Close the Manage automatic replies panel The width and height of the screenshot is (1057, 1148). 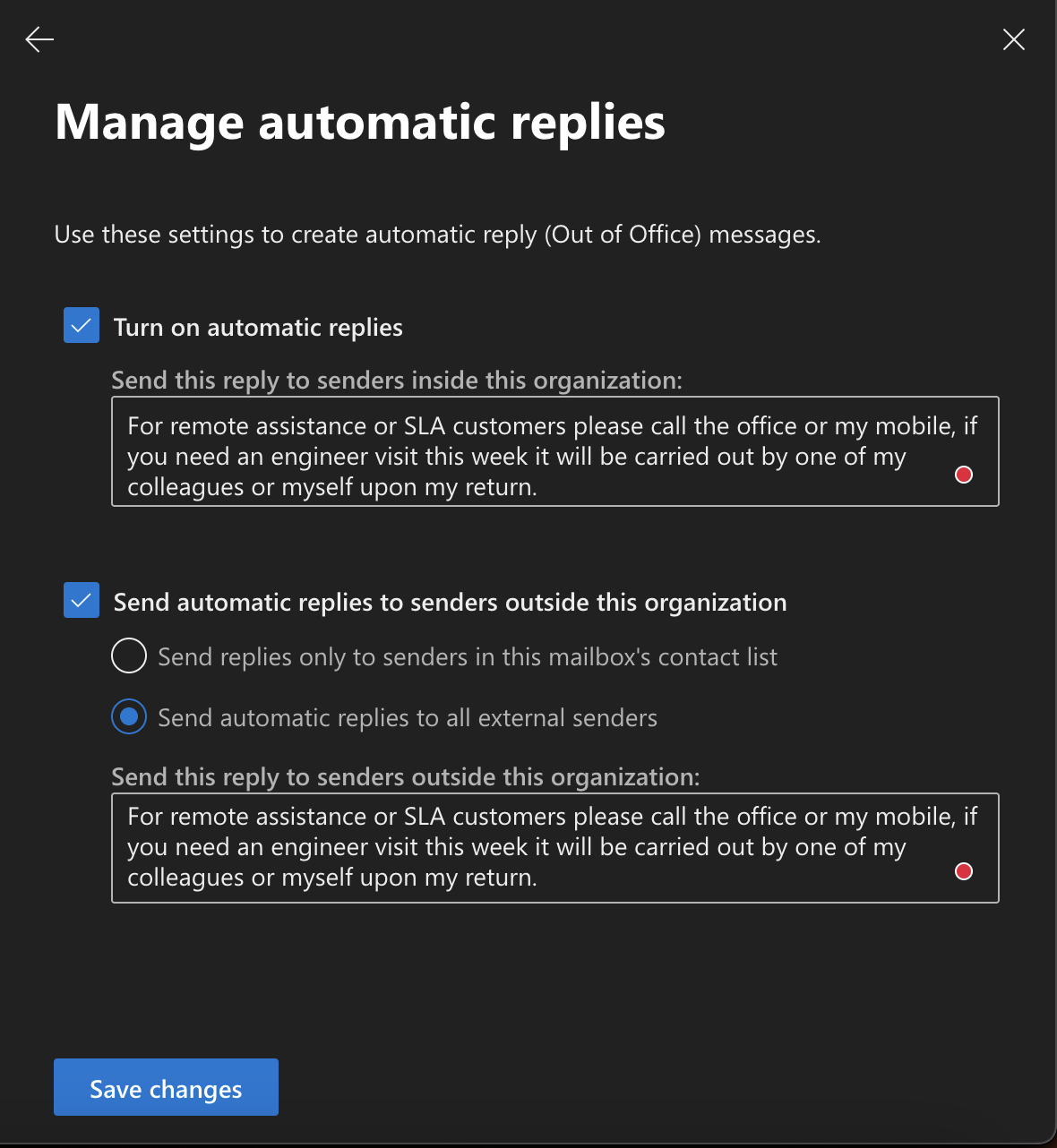(x=1013, y=39)
